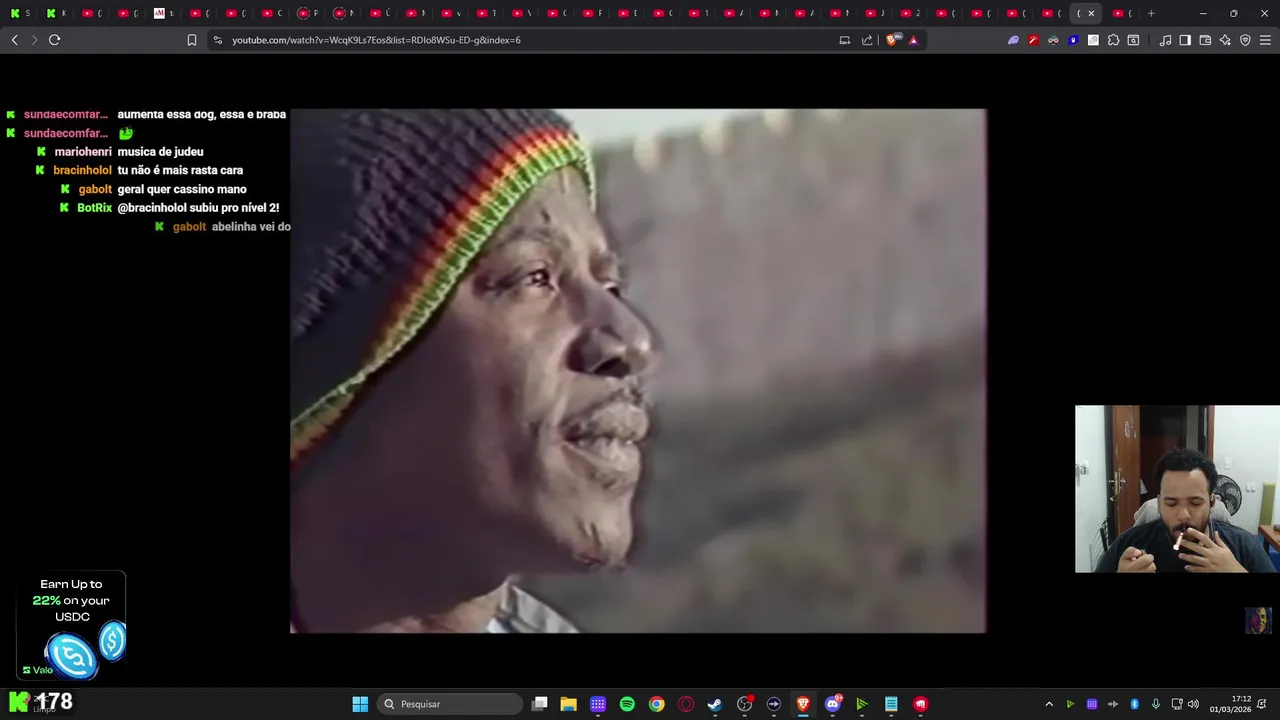Click the YouTube URL in the address bar
The height and width of the screenshot is (720, 1280).
point(376,40)
